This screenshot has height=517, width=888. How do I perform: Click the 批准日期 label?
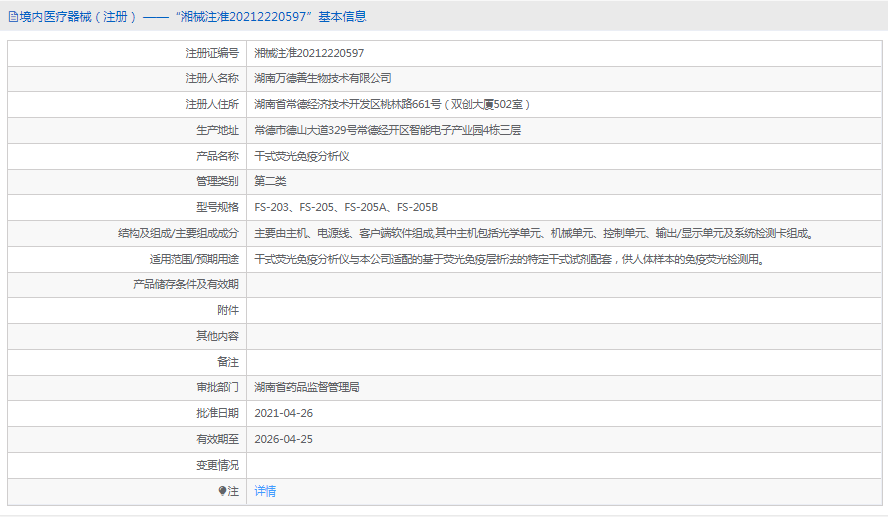coord(217,413)
